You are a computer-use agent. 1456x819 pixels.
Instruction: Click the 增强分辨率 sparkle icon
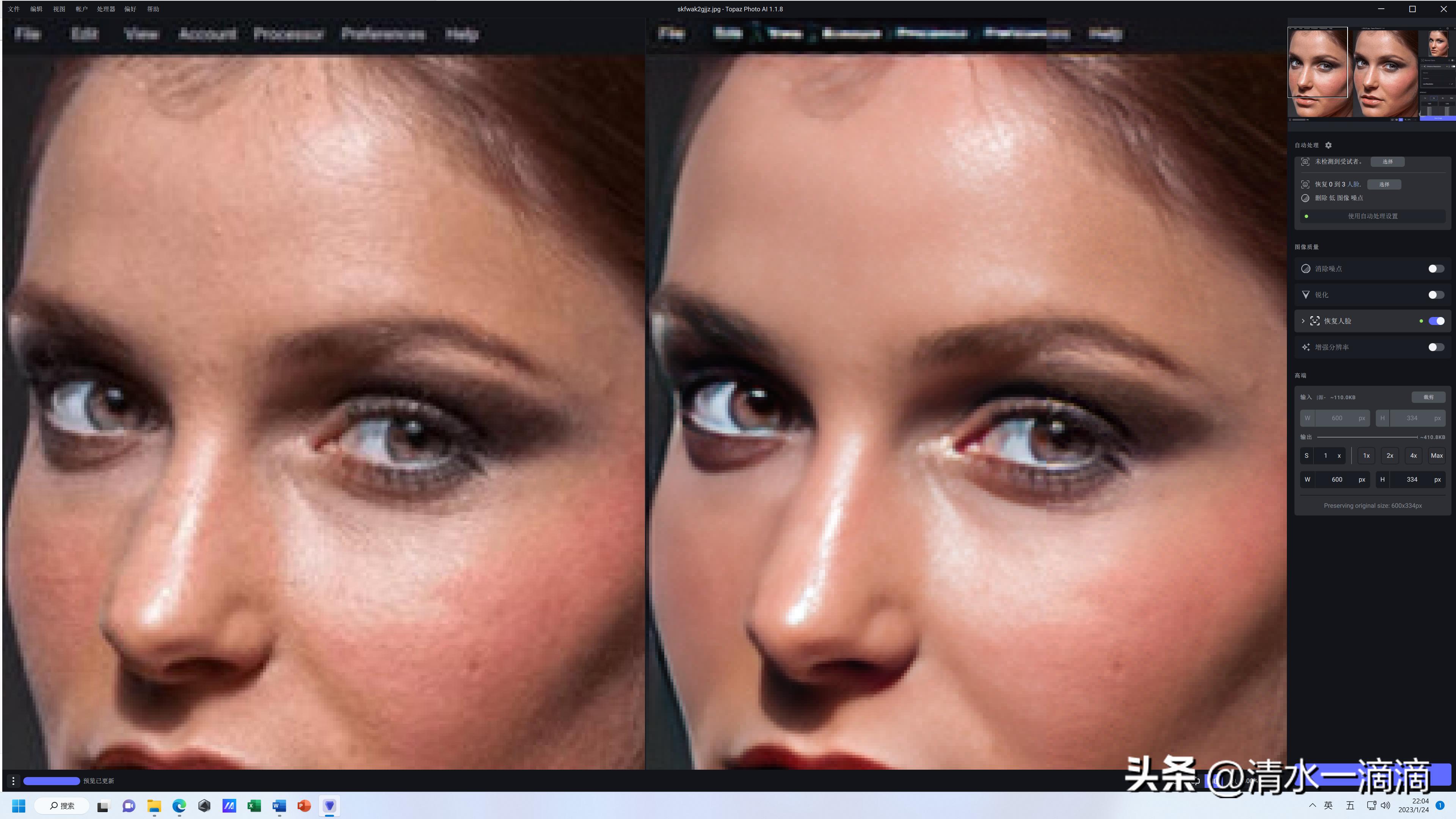(x=1305, y=347)
